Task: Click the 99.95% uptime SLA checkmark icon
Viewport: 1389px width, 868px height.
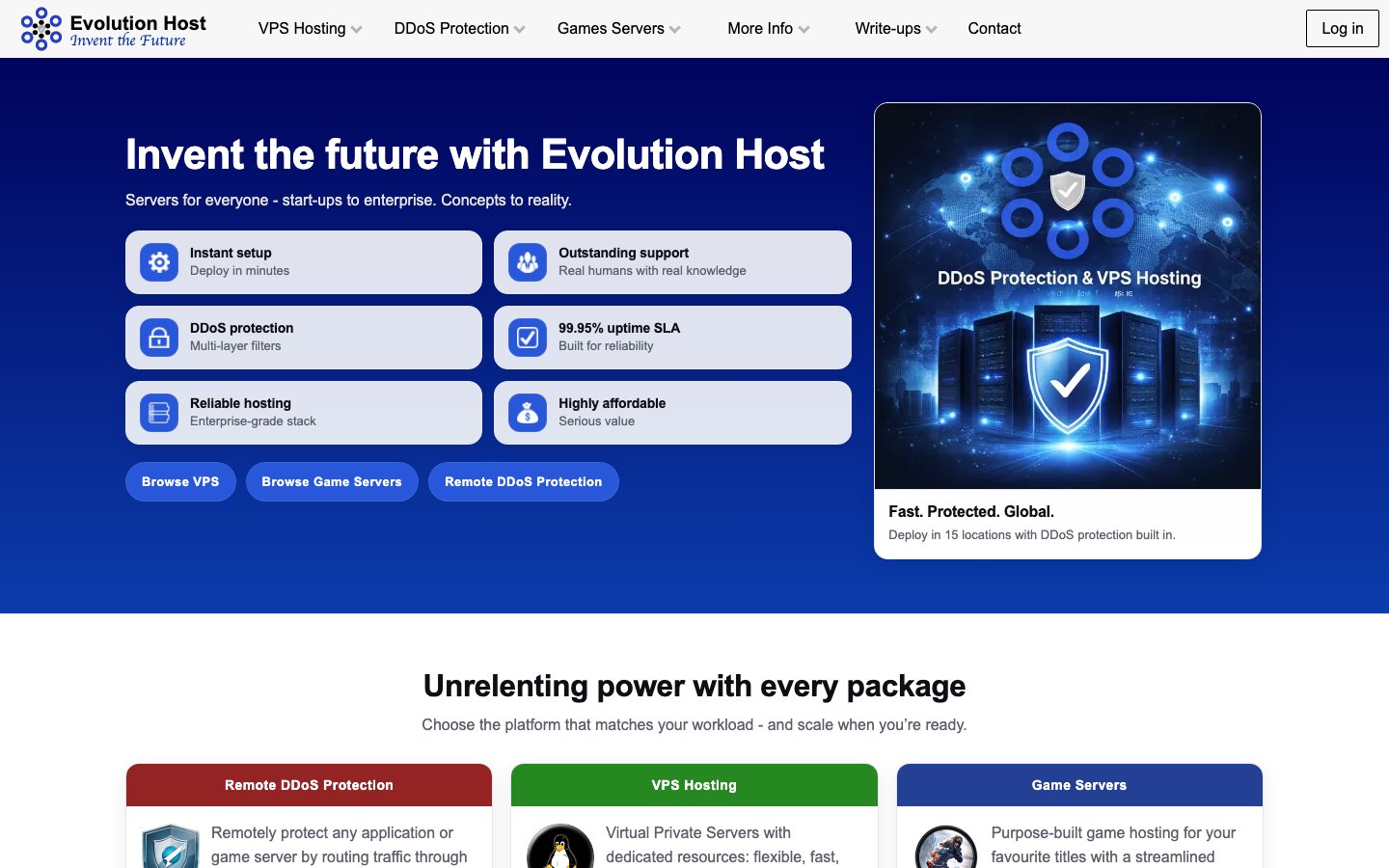Action: click(528, 338)
